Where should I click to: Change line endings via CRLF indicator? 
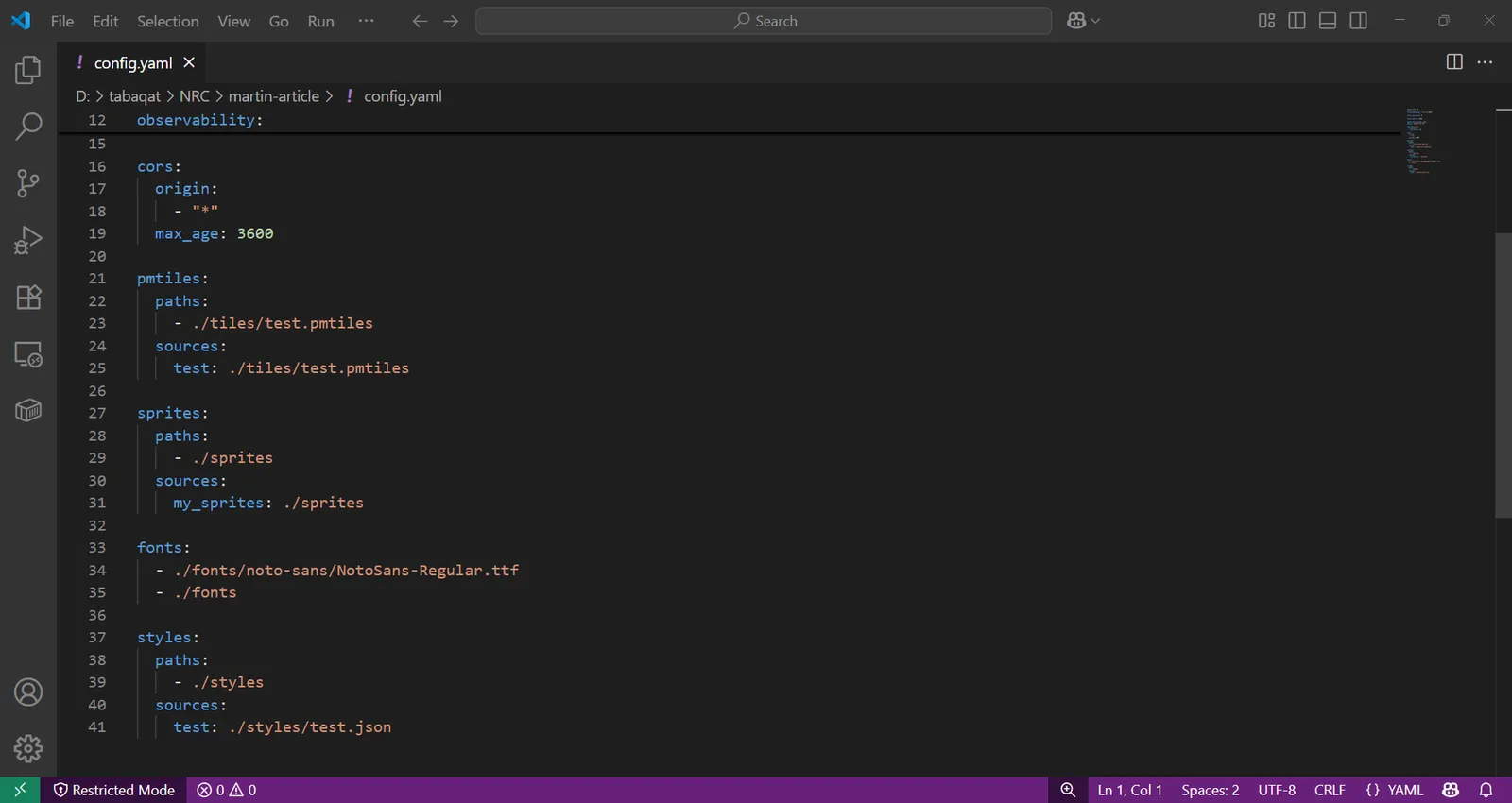1330,790
